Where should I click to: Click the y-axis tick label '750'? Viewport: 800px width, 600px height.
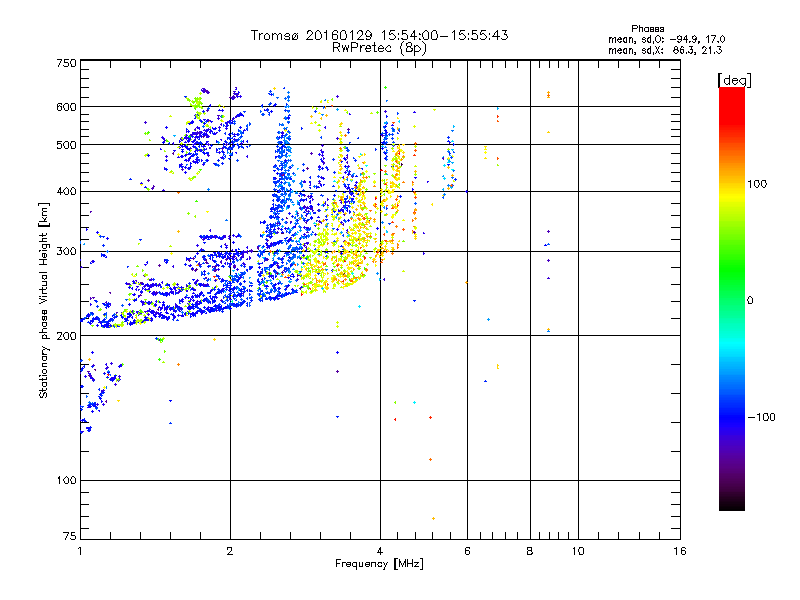coord(67,63)
